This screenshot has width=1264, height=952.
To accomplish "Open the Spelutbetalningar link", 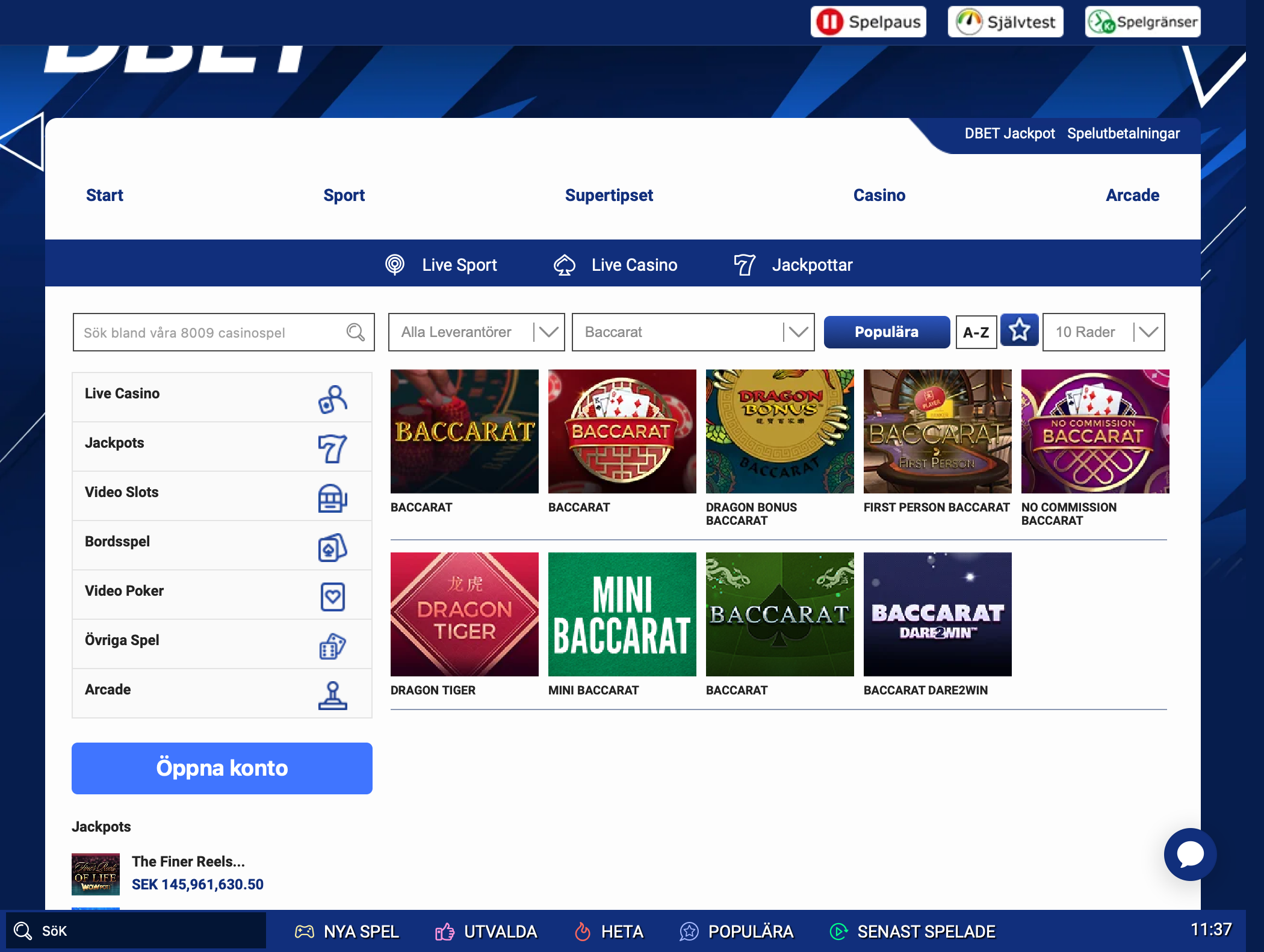I will 1124,134.
